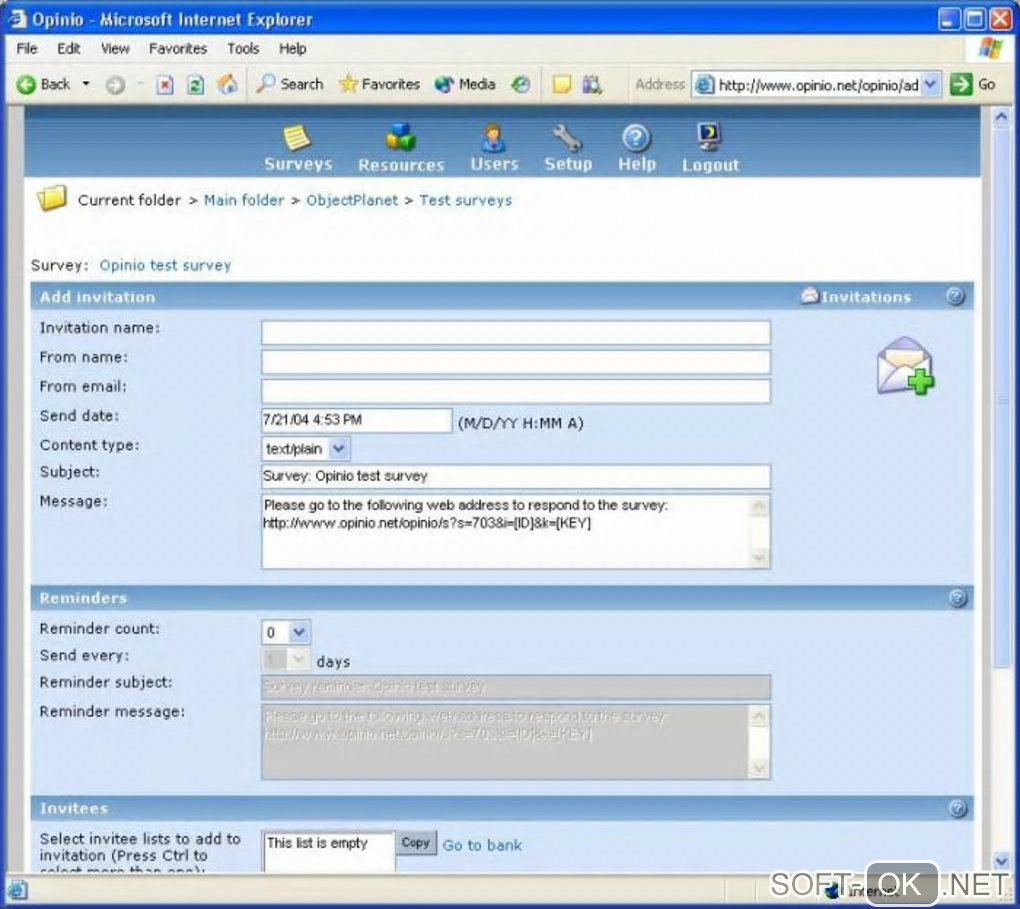Open the View menu
1020x909 pixels.
point(115,49)
